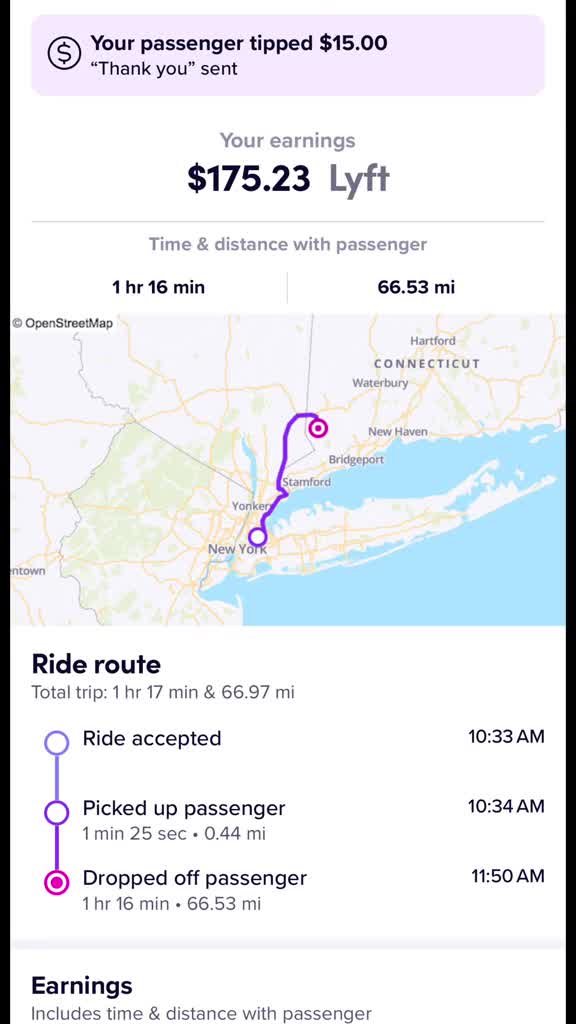The width and height of the screenshot is (576, 1024).
Task: Select the 1 hr 16 min duration
Action: click(x=159, y=287)
